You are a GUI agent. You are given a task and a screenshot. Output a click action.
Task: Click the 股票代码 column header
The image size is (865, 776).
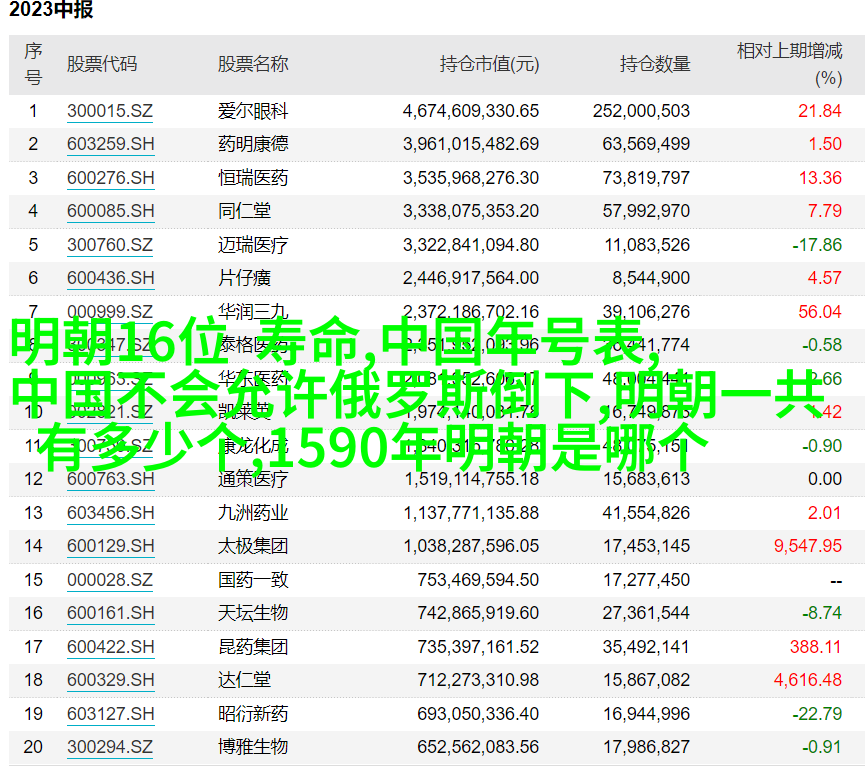coord(102,65)
